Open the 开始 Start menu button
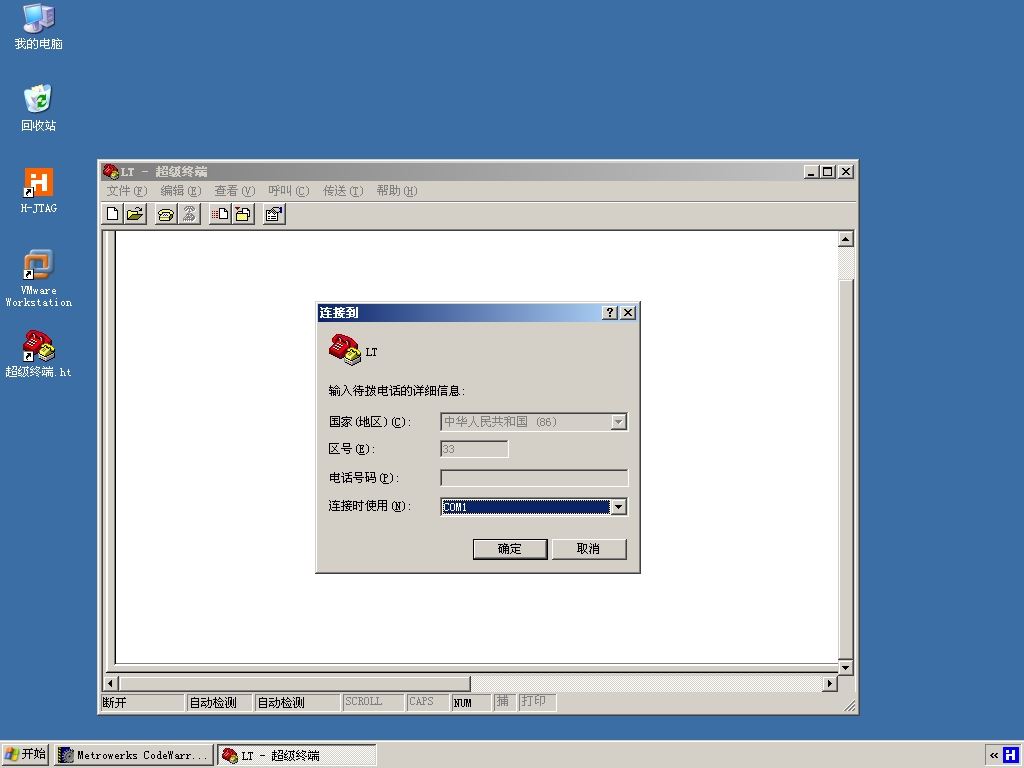The image size is (1024, 768). point(25,754)
